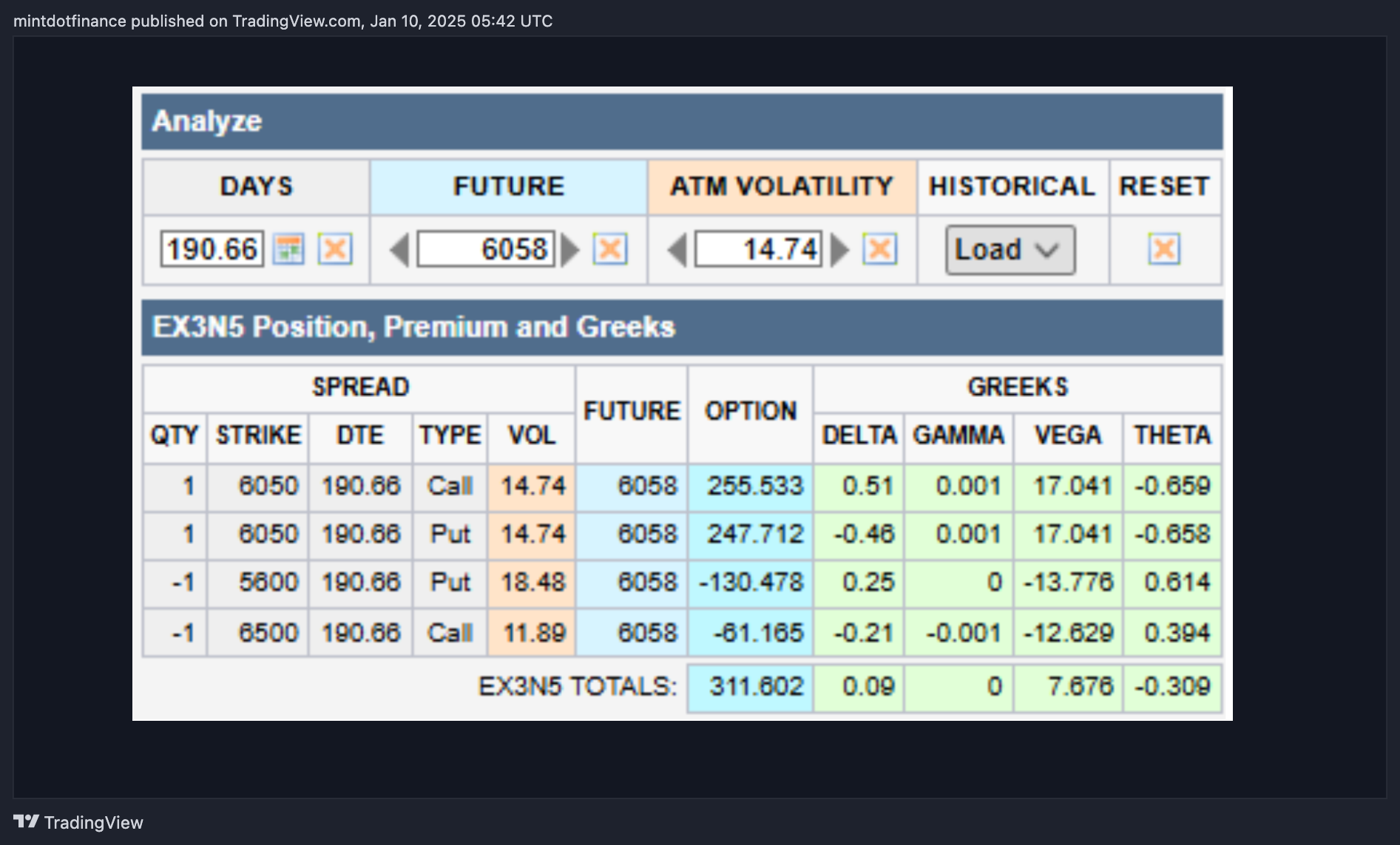The image size is (1400, 845).
Task: Click the delta value -0.46
Action: pos(859,535)
